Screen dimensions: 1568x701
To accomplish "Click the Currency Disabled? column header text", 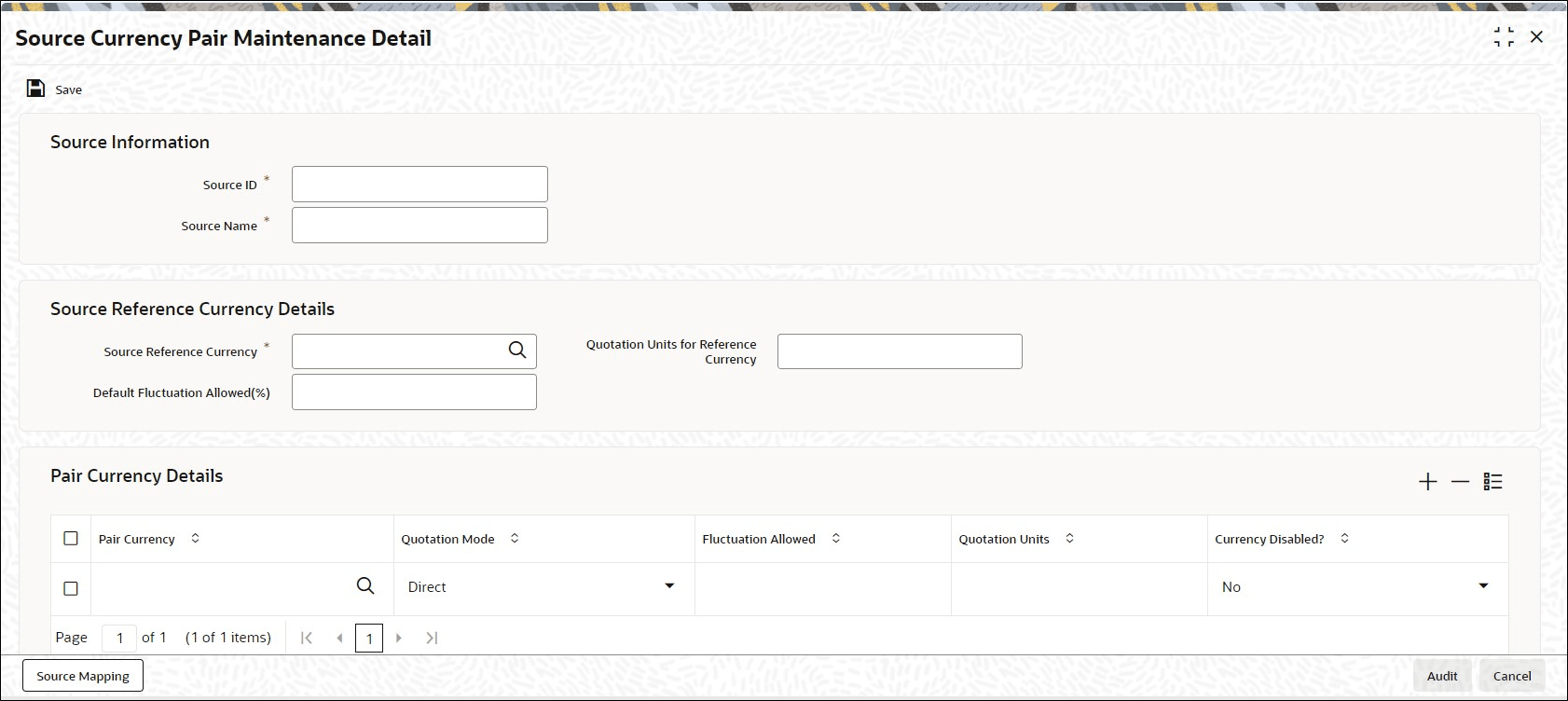I will [x=1270, y=539].
